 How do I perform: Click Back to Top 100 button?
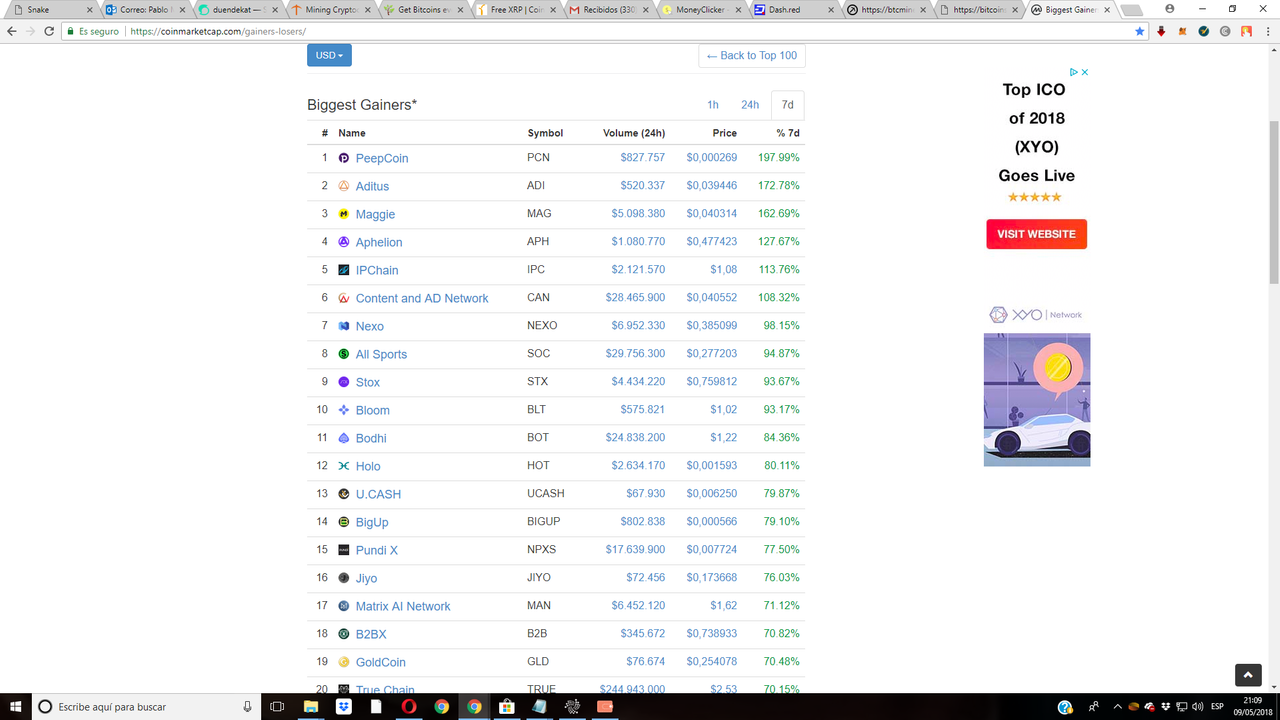pyautogui.click(x=752, y=55)
